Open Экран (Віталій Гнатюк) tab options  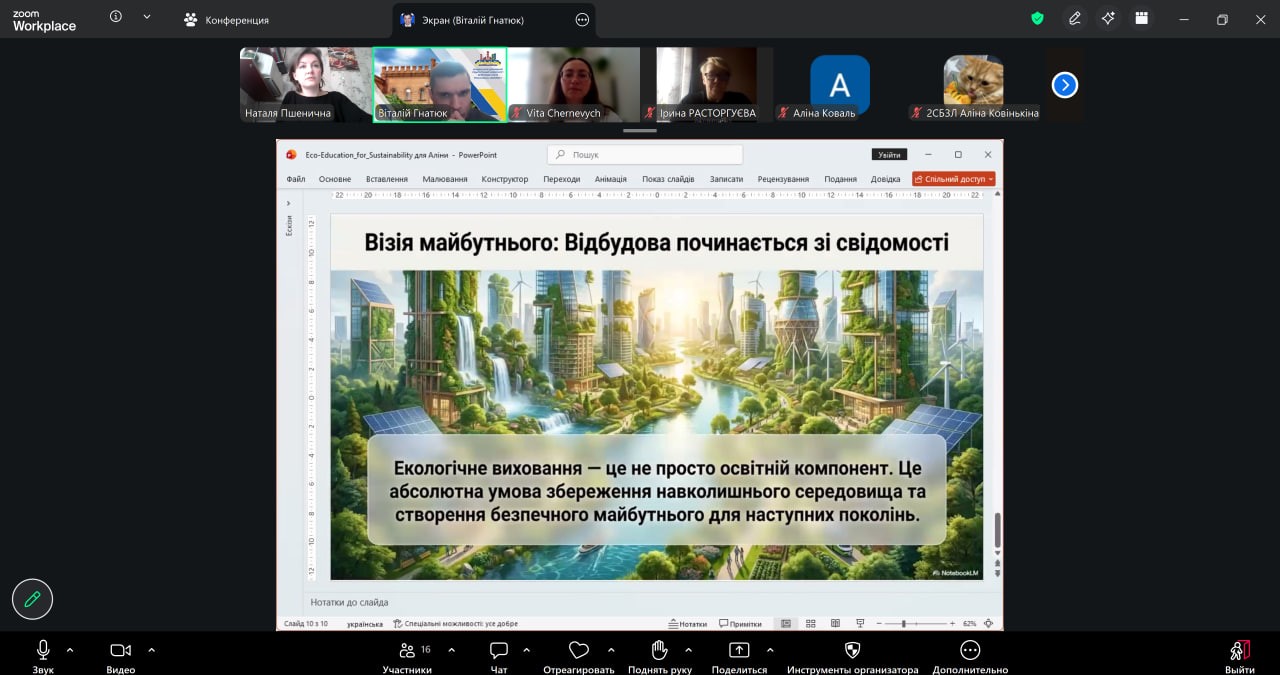pyautogui.click(x=583, y=19)
